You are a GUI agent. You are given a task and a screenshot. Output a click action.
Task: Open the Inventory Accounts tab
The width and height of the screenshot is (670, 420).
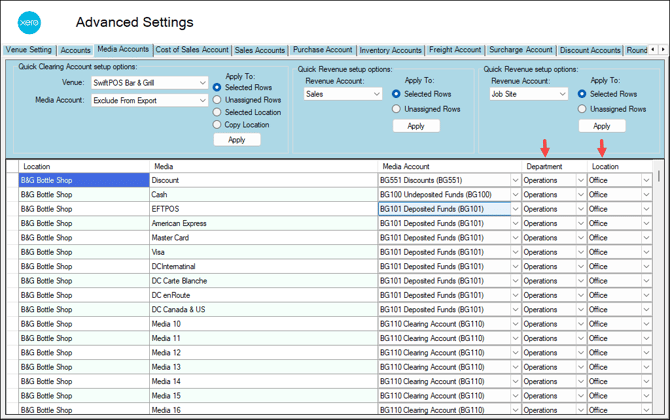(x=391, y=50)
